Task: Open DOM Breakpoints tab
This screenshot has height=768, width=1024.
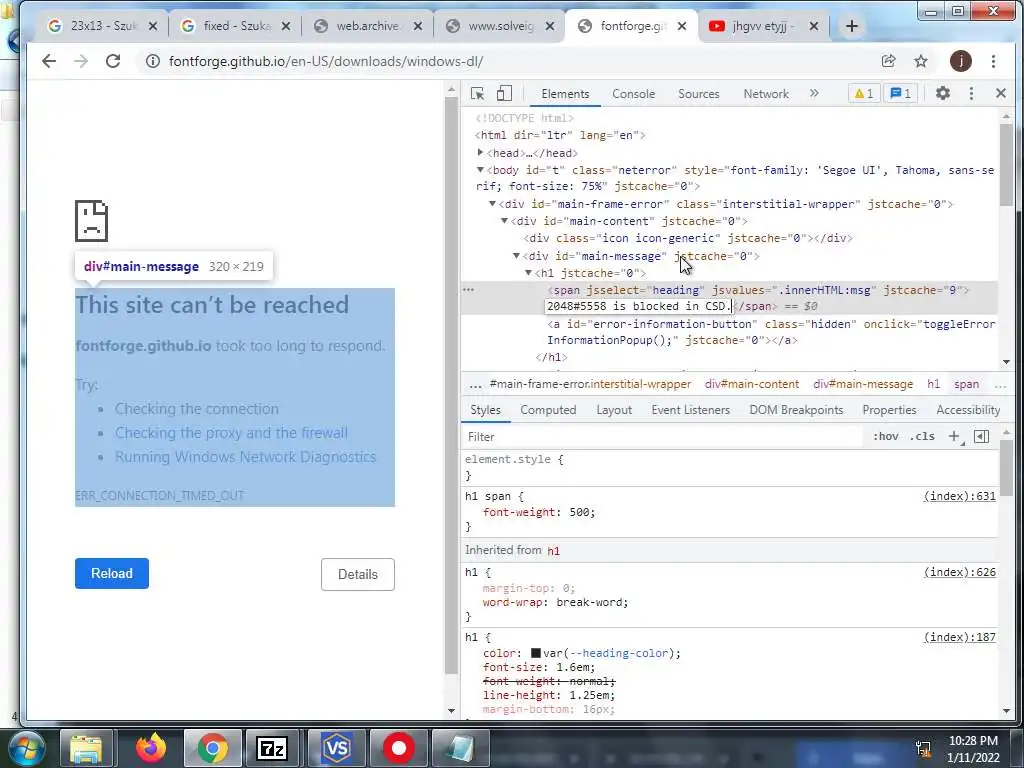Action: coord(796,410)
